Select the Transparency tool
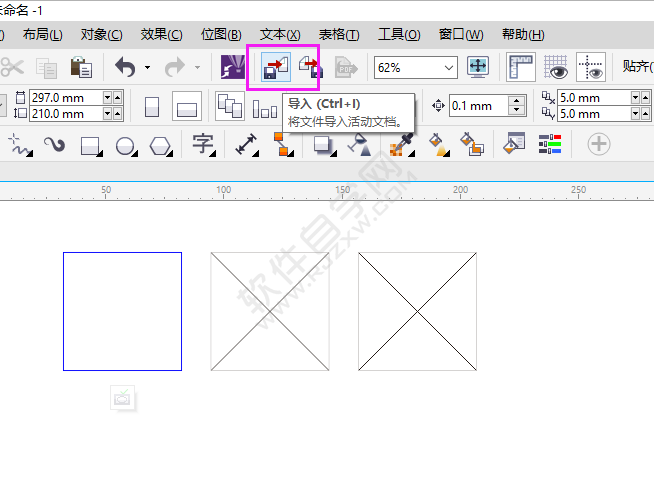Image resolution: width=654 pixels, height=482 pixels. (x=360, y=145)
